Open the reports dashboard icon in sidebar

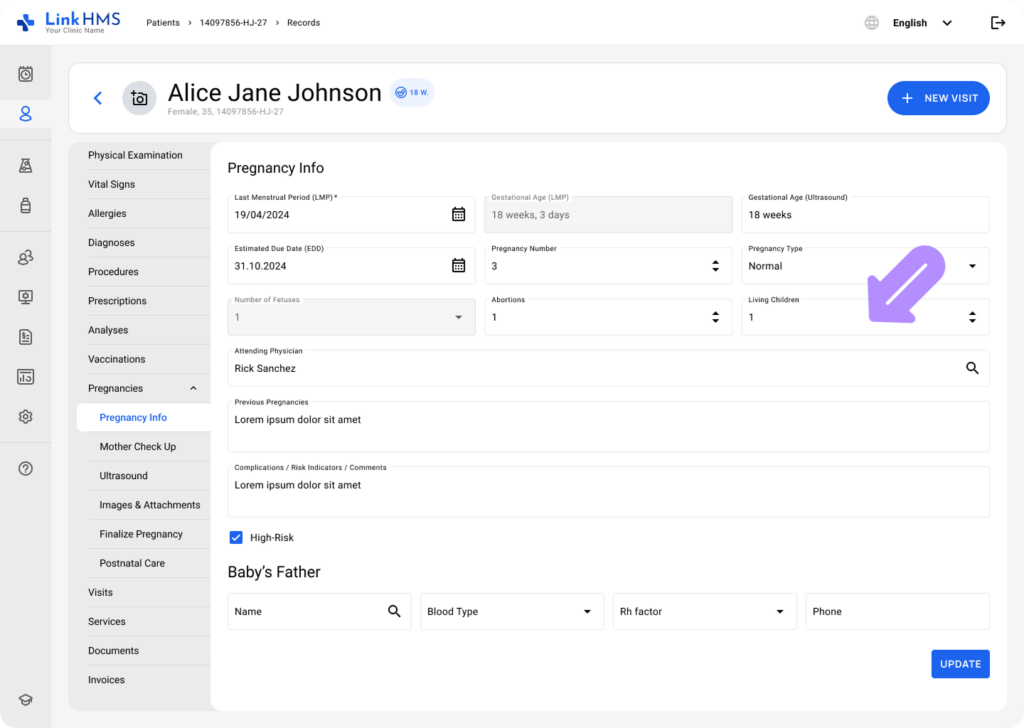point(25,377)
